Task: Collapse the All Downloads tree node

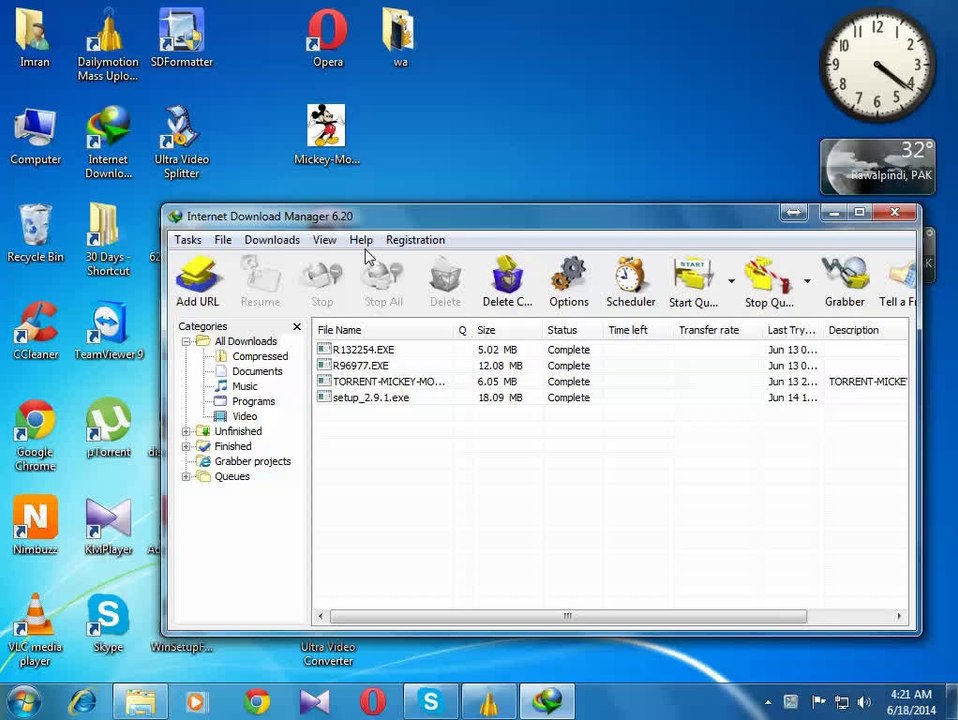Action: coord(186,342)
